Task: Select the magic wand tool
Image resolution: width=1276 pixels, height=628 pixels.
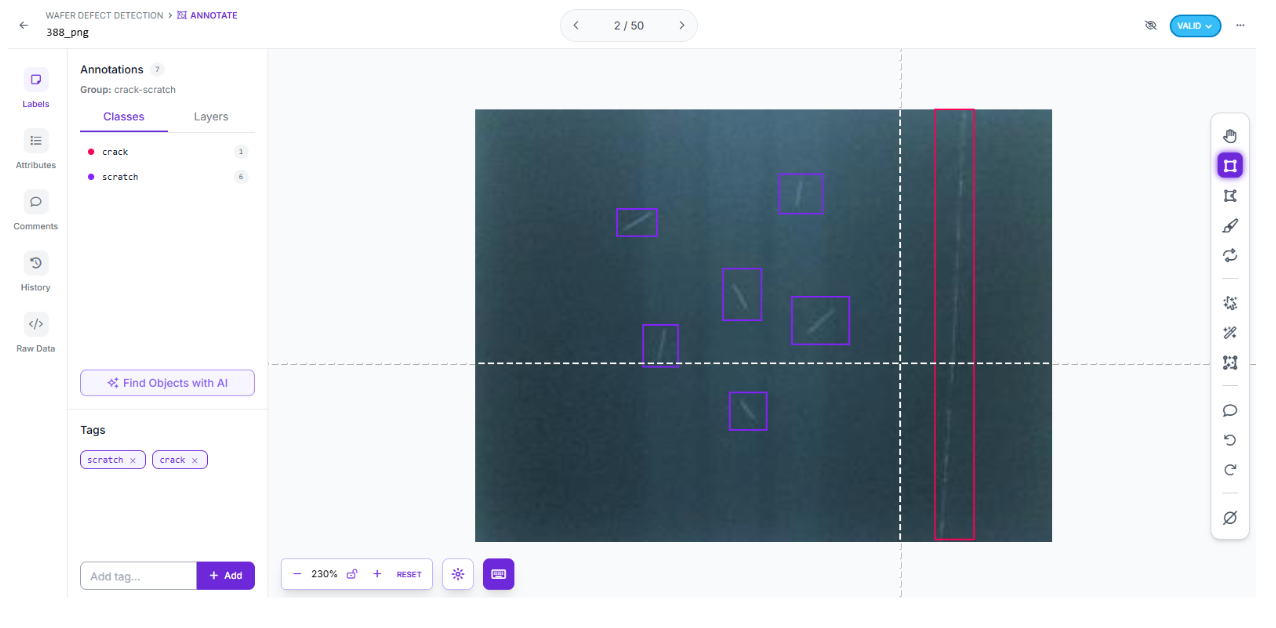Action: (x=1230, y=332)
